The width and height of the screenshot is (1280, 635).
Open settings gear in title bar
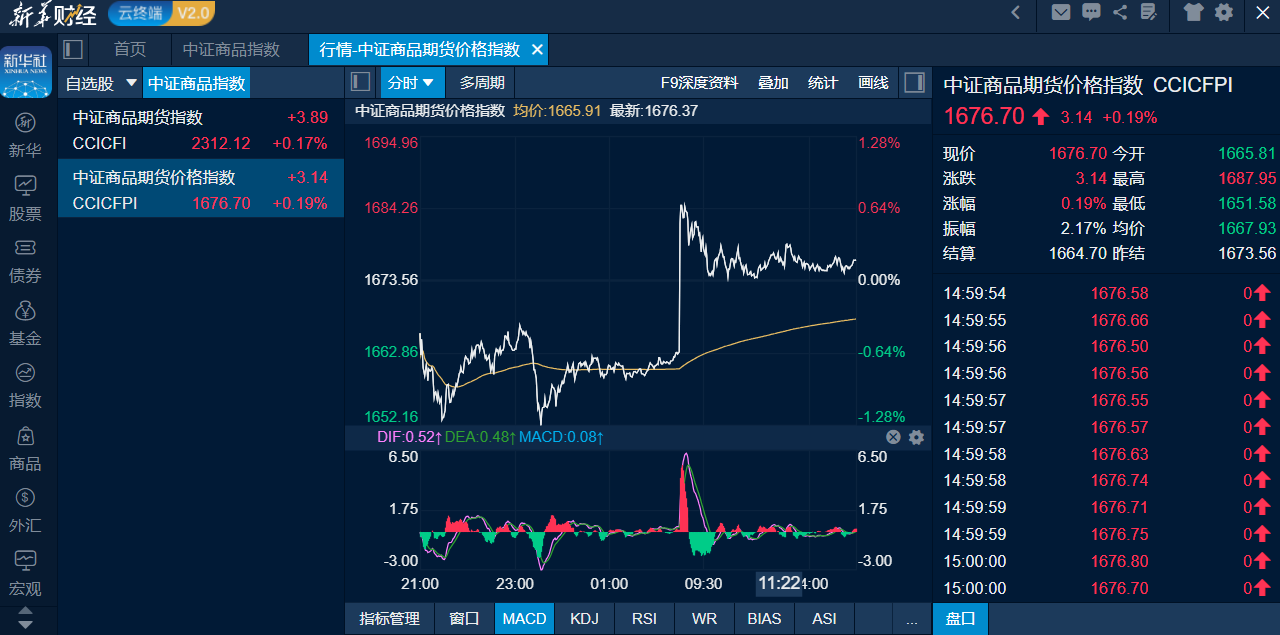[x=1224, y=13]
